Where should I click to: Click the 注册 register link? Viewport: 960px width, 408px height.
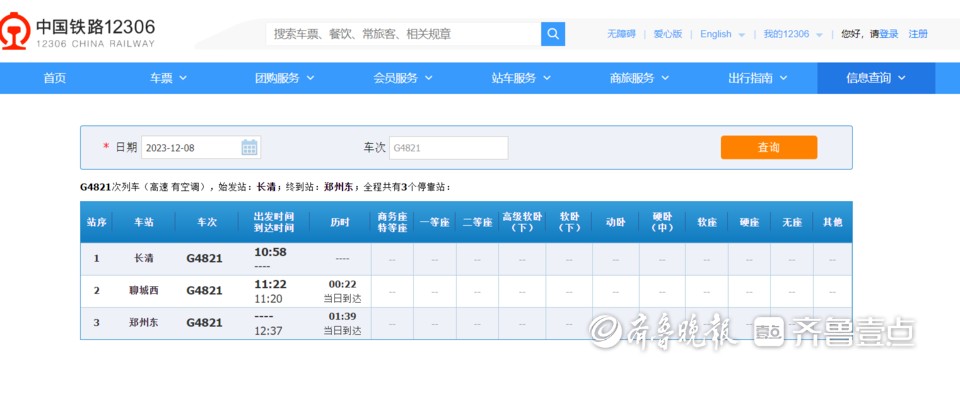click(x=918, y=34)
